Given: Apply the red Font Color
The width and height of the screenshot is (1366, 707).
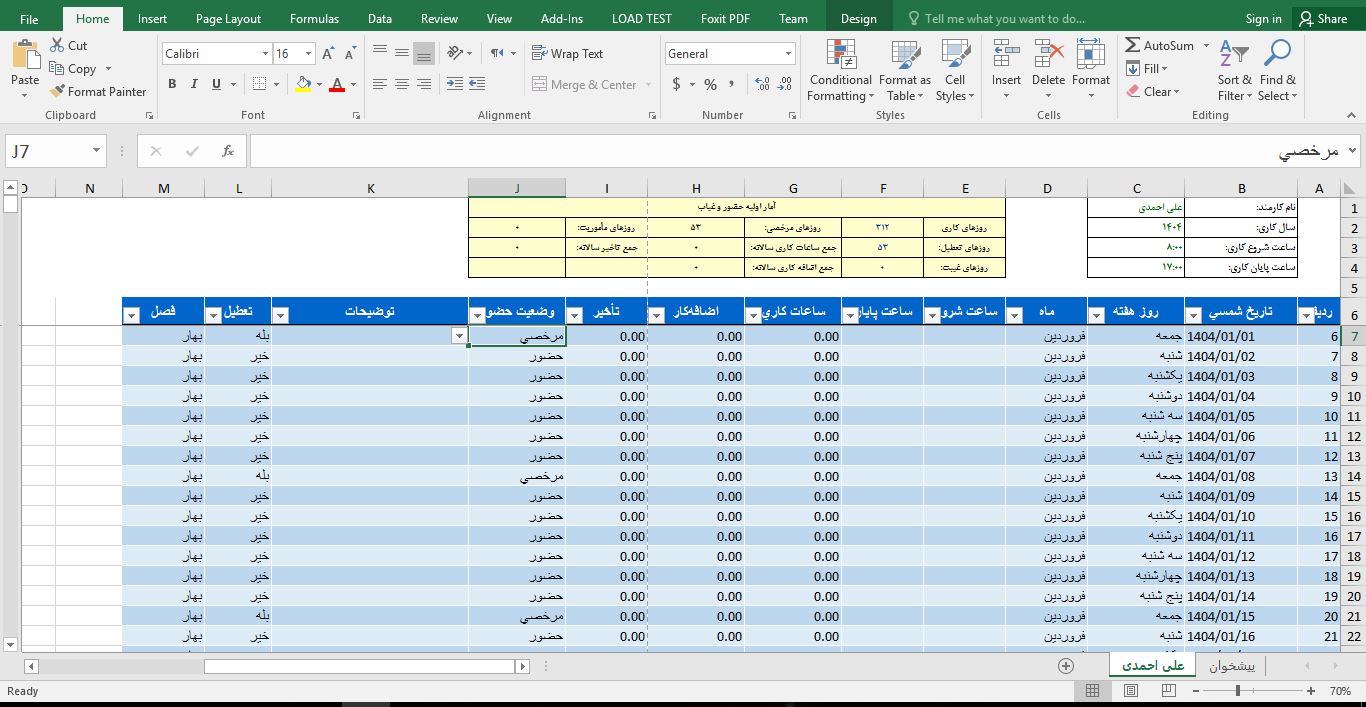Looking at the screenshot, I should pos(338,85).
